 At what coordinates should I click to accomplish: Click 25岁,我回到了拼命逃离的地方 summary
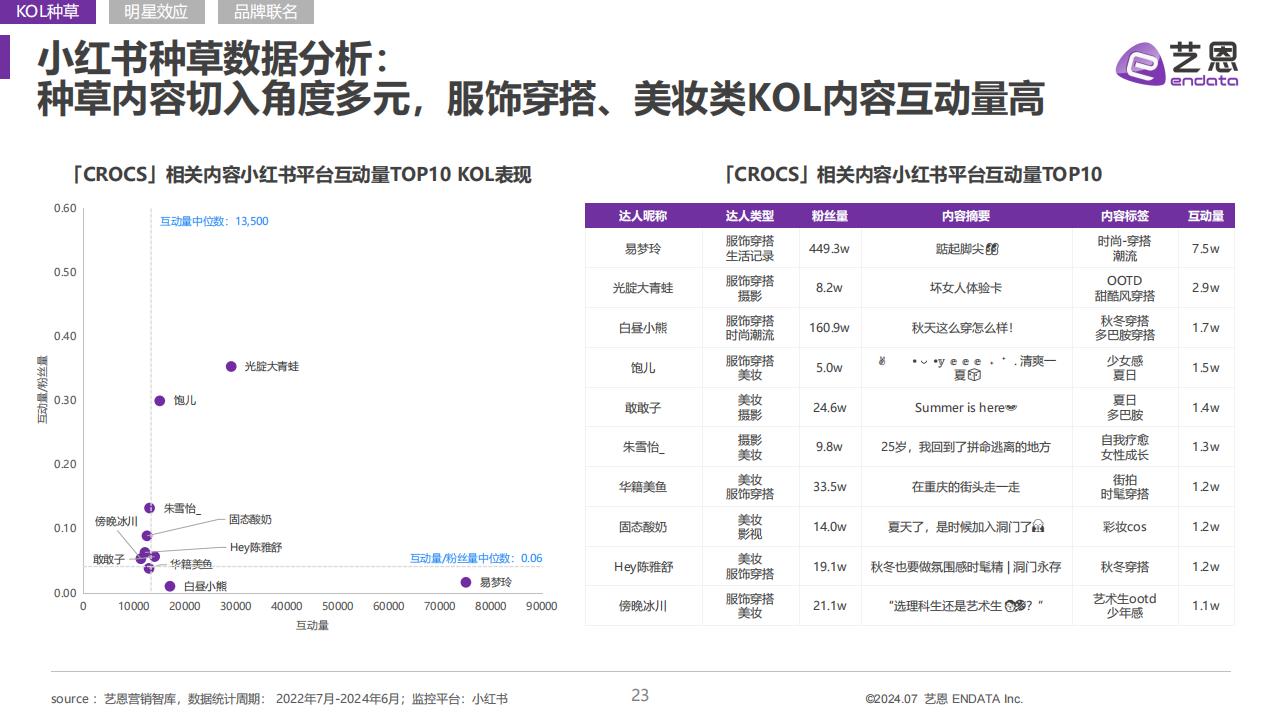(966, 447)
